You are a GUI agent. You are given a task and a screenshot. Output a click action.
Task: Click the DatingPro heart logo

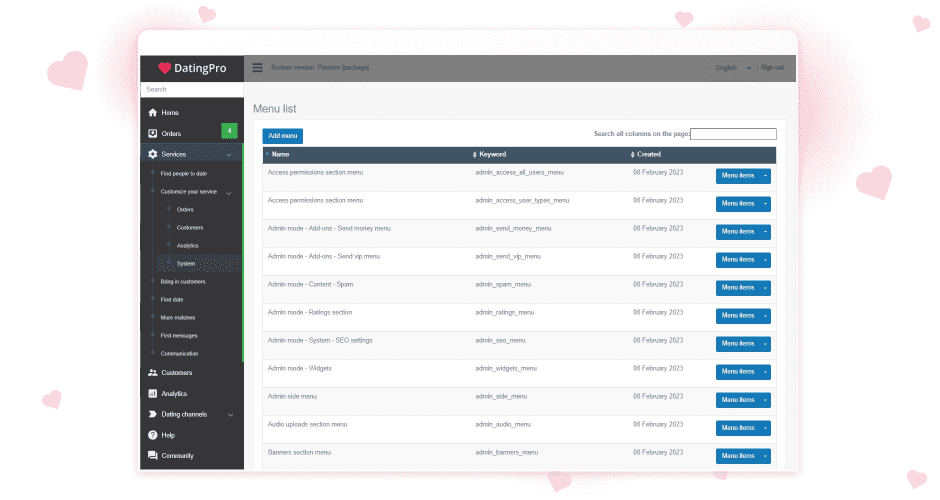164,68
